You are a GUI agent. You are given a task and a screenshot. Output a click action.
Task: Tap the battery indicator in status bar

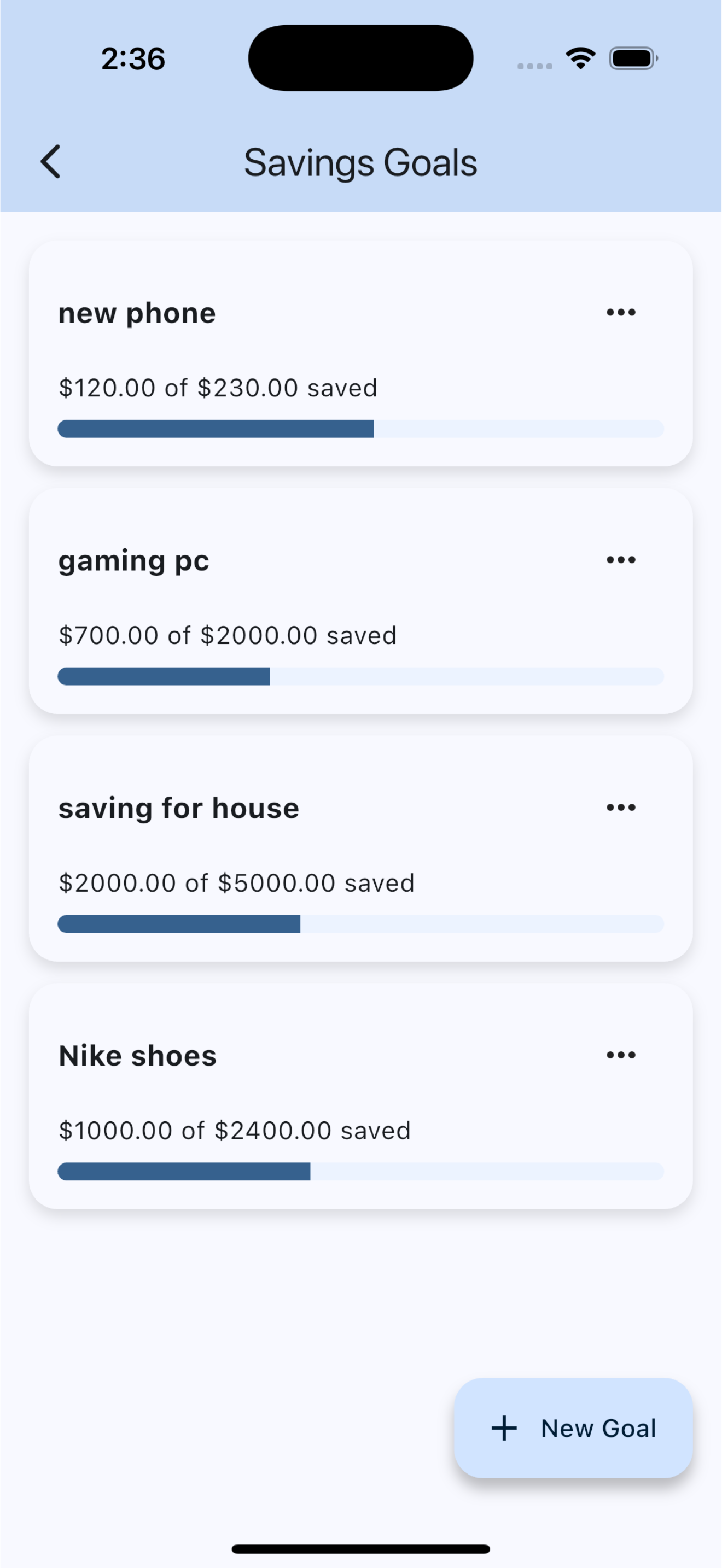634,58
